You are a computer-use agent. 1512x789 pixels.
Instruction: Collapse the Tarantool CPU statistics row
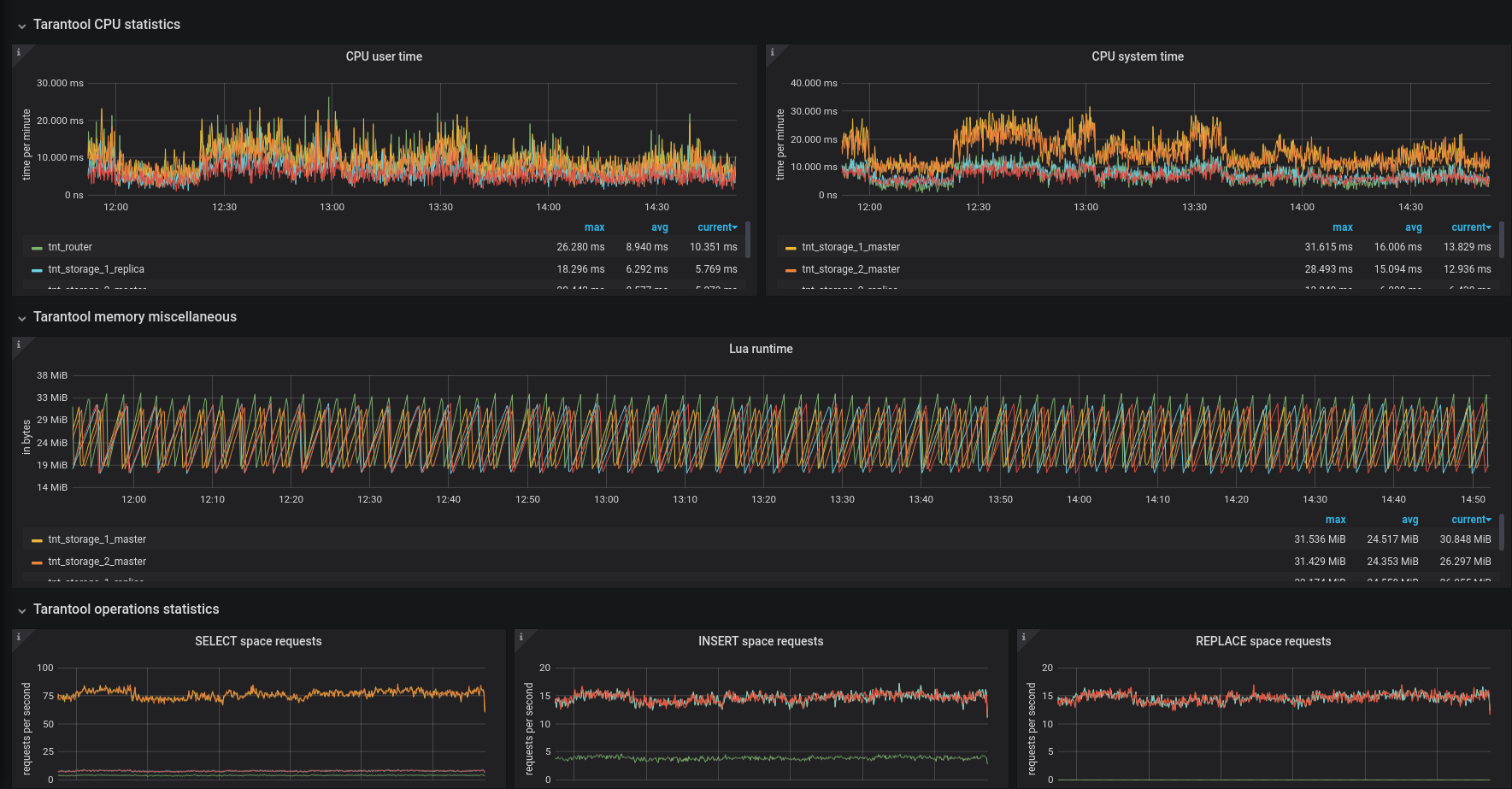pos(107,25)
